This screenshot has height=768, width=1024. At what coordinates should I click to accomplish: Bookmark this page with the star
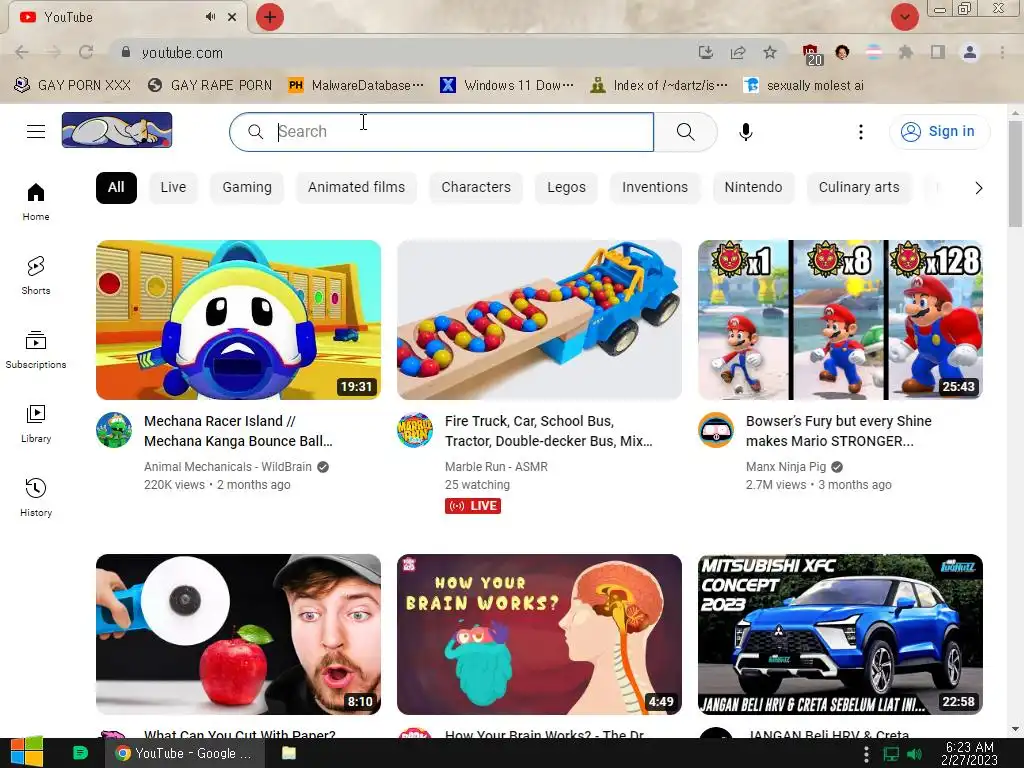point(770,52)
